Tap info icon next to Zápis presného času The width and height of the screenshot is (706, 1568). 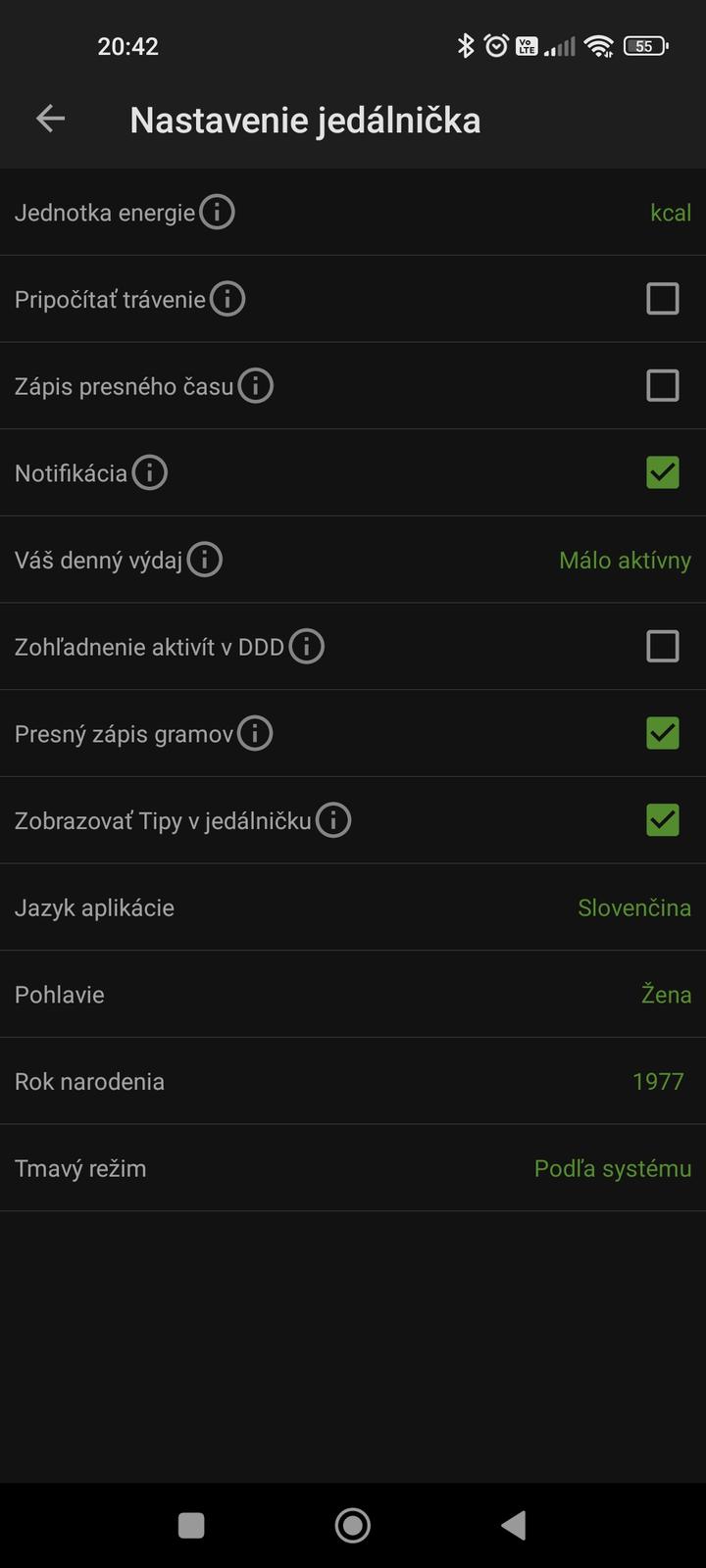tap(256, 386)
